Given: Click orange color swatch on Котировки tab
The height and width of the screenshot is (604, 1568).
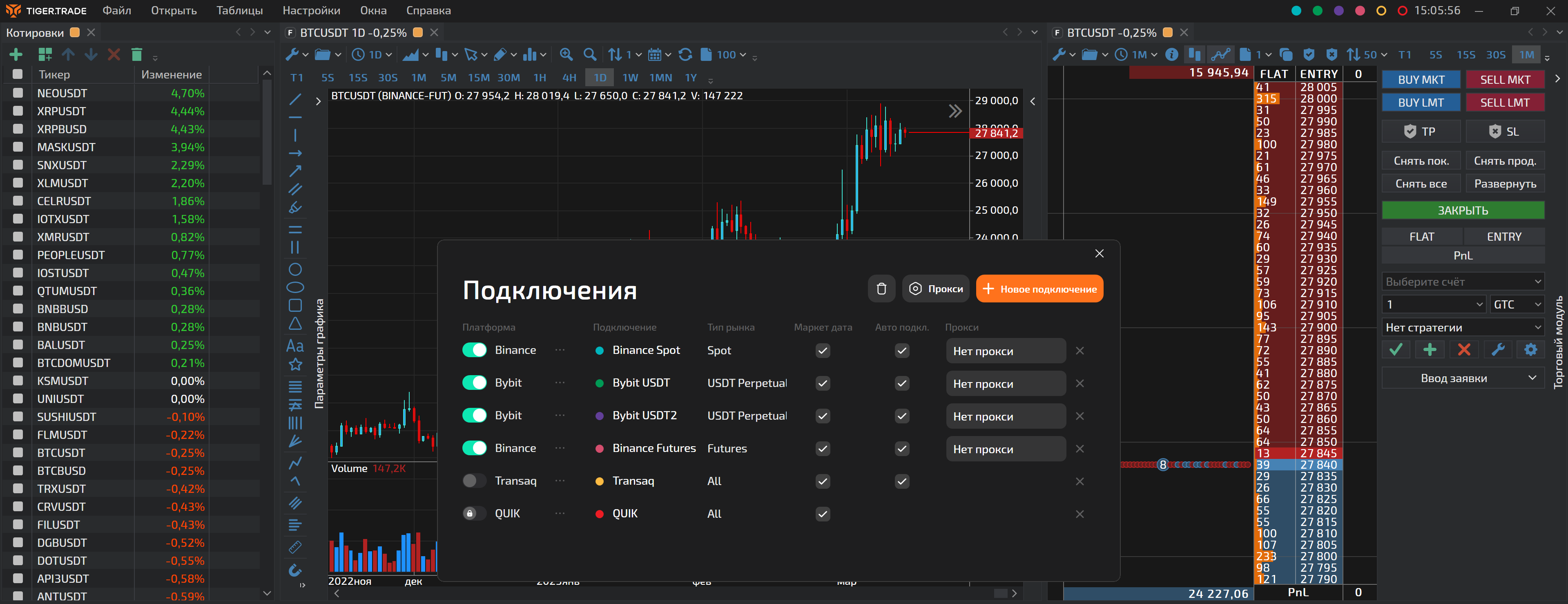Looking at the screenshot, I should click(75, 32).
